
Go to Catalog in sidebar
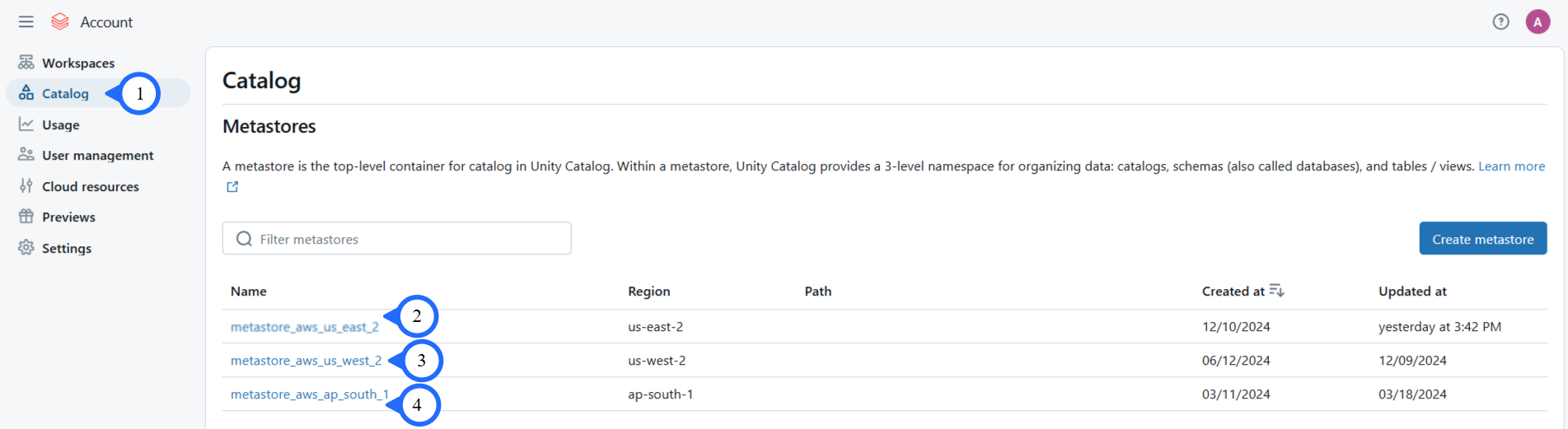pyautogui.click(x=65, y=94)
